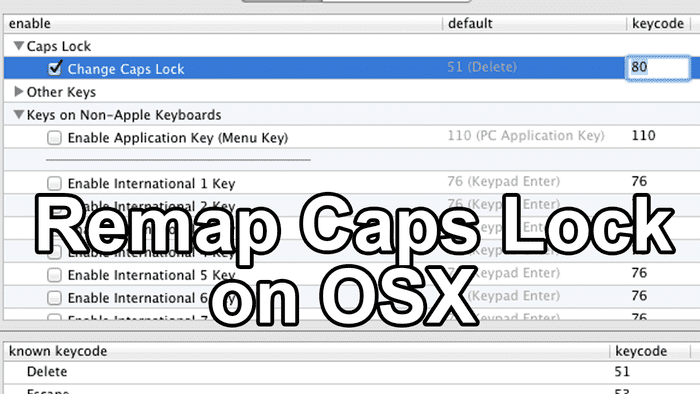This screenshot has height=394, width=700.
Task: Click keycode 110 for Application Key
Action: [643, 135]
